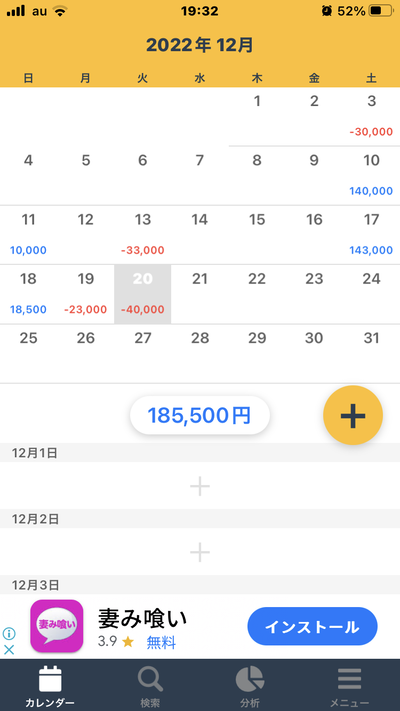The width and height of the screenshot is (400, 711).
Task: Open the メニュー tab
Action: [349, 687]
